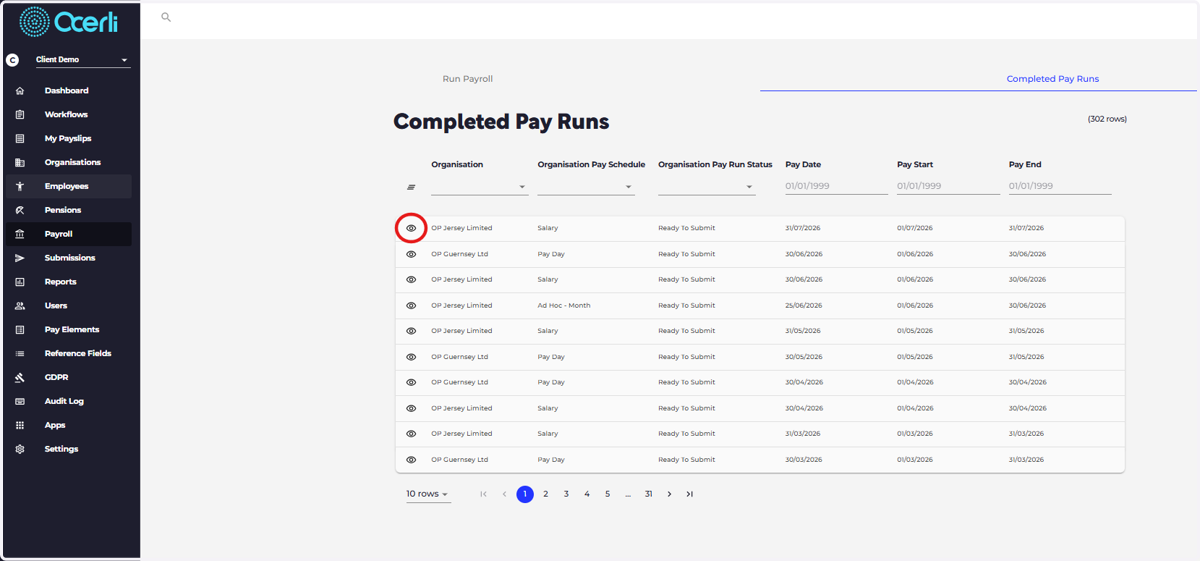Go to next page arrow in pagination

669,494
